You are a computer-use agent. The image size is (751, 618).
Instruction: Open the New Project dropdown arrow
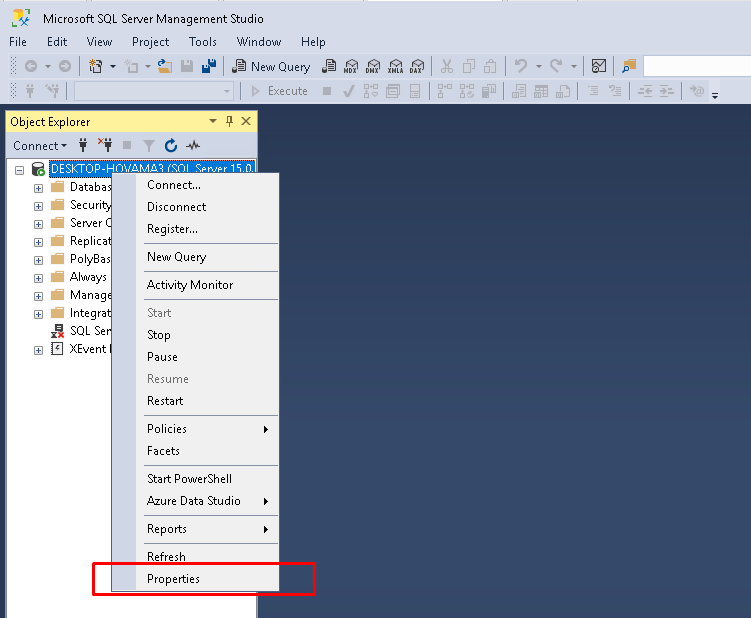click(x=113, y=67)
